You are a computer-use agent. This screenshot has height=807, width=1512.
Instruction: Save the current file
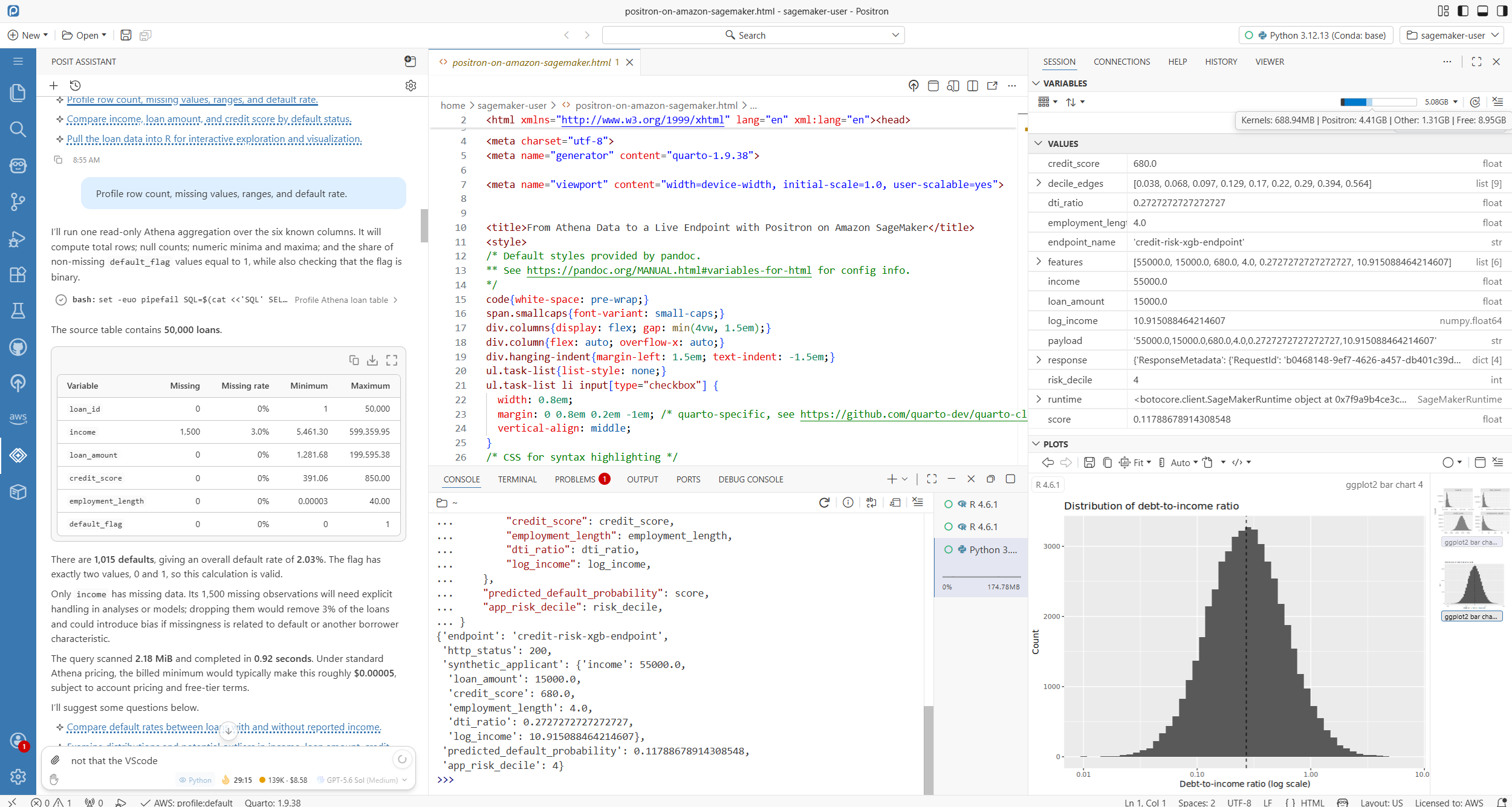[126, 35]
